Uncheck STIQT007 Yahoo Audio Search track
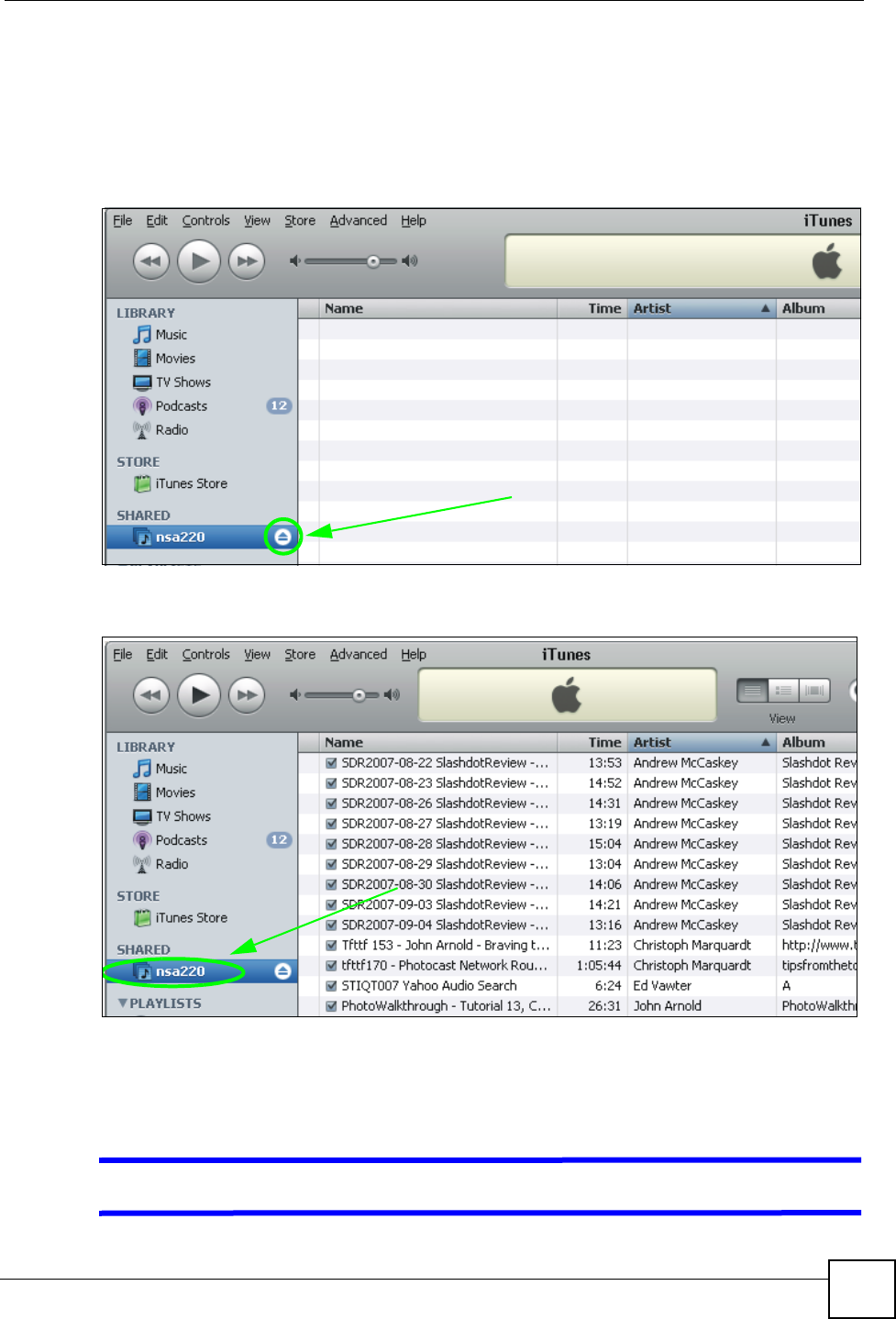 point(331,985)
